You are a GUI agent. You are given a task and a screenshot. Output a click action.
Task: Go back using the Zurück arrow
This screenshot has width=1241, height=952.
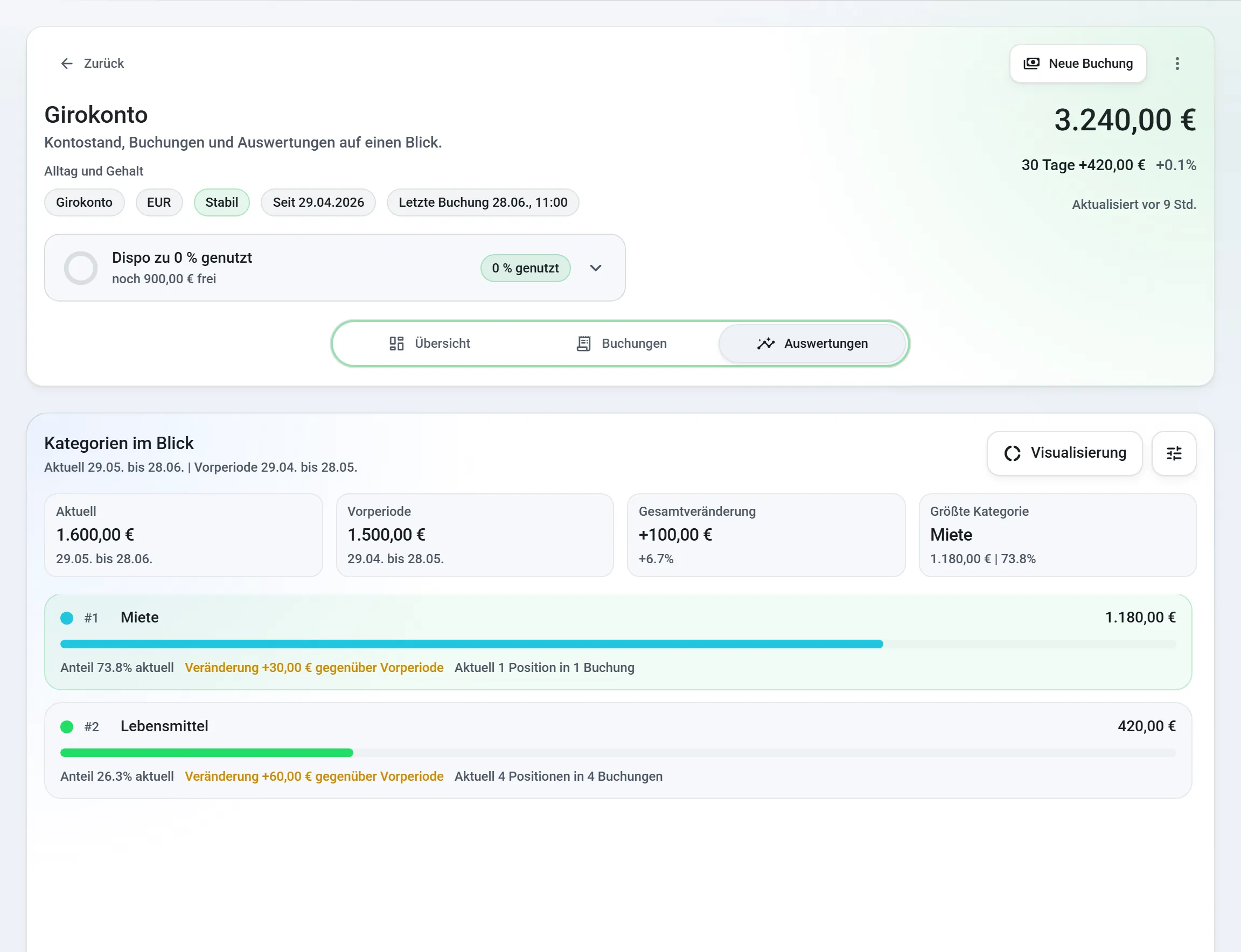click(x=92, y=64)
